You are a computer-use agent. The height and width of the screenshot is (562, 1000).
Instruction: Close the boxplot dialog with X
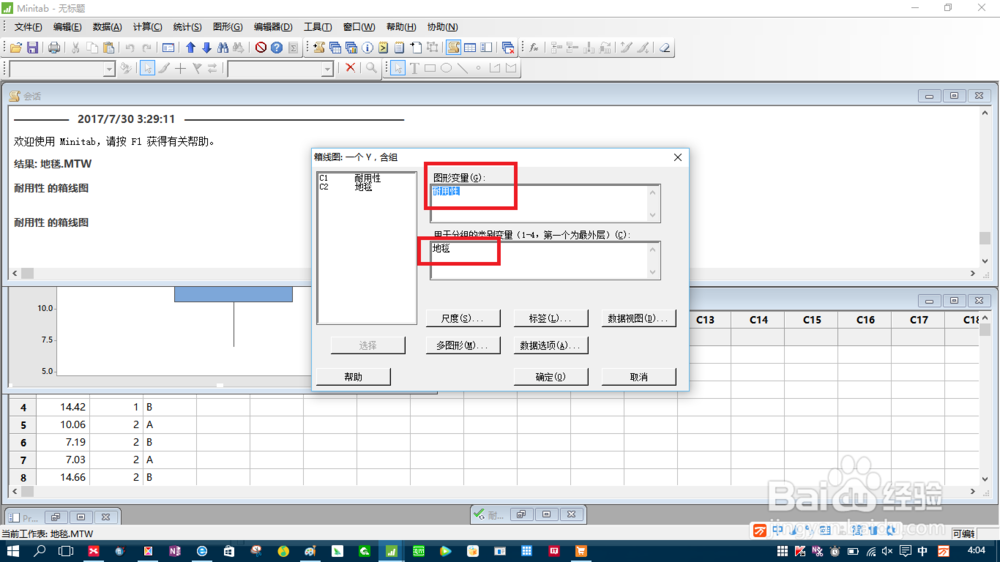click(x=677, y=157)
